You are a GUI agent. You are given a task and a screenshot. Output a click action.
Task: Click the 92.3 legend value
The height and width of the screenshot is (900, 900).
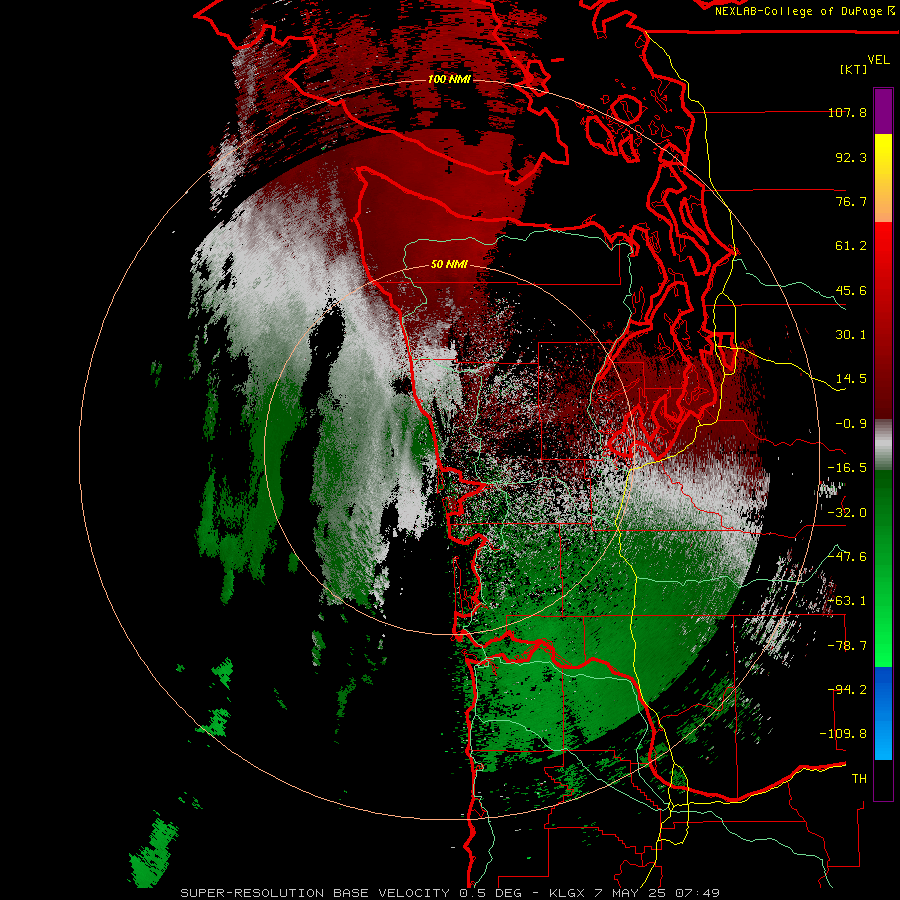click(x=851, y=157)
